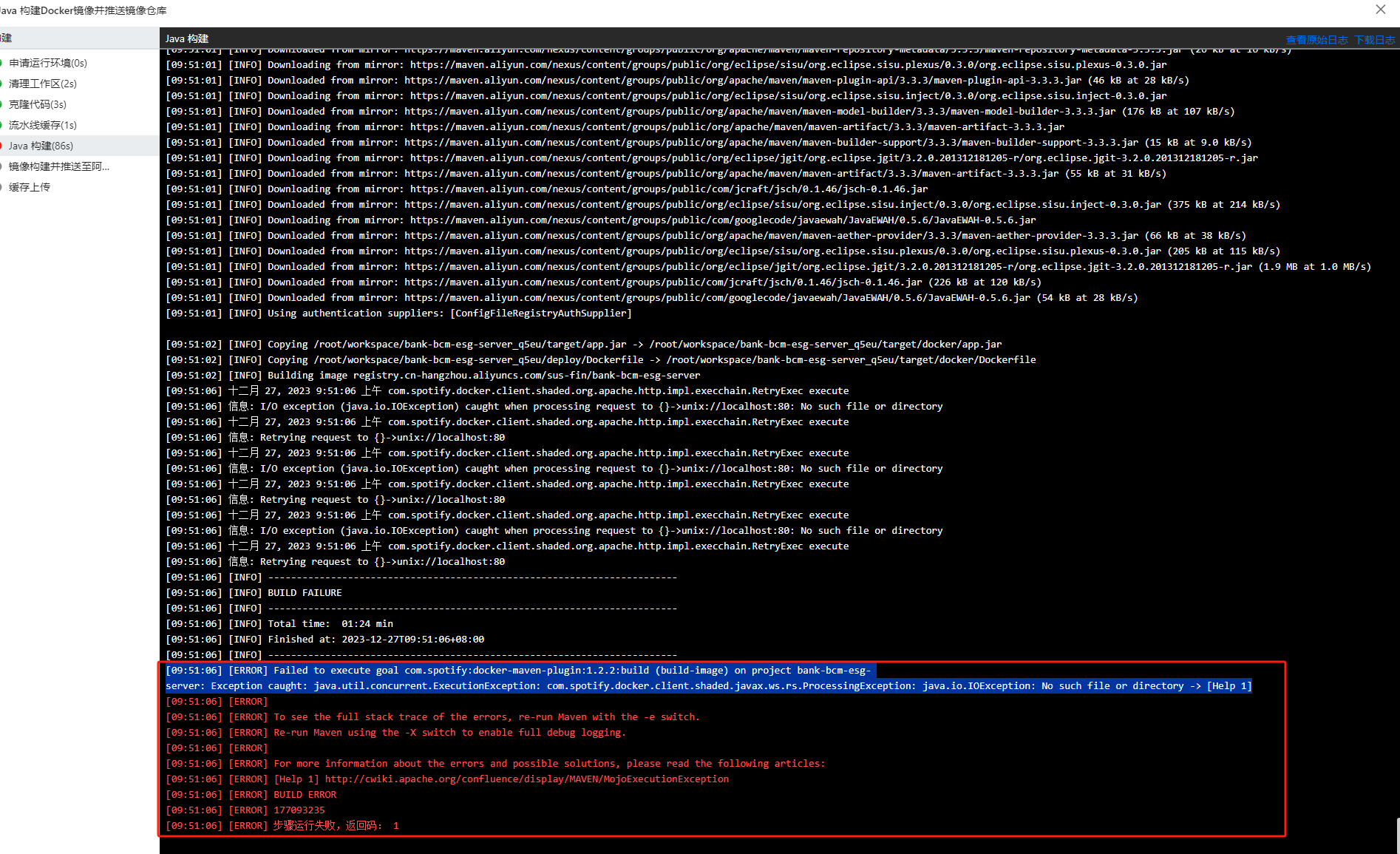
Task: Click the 'Using authentication suppliers' log line
Action: [399, 314]
